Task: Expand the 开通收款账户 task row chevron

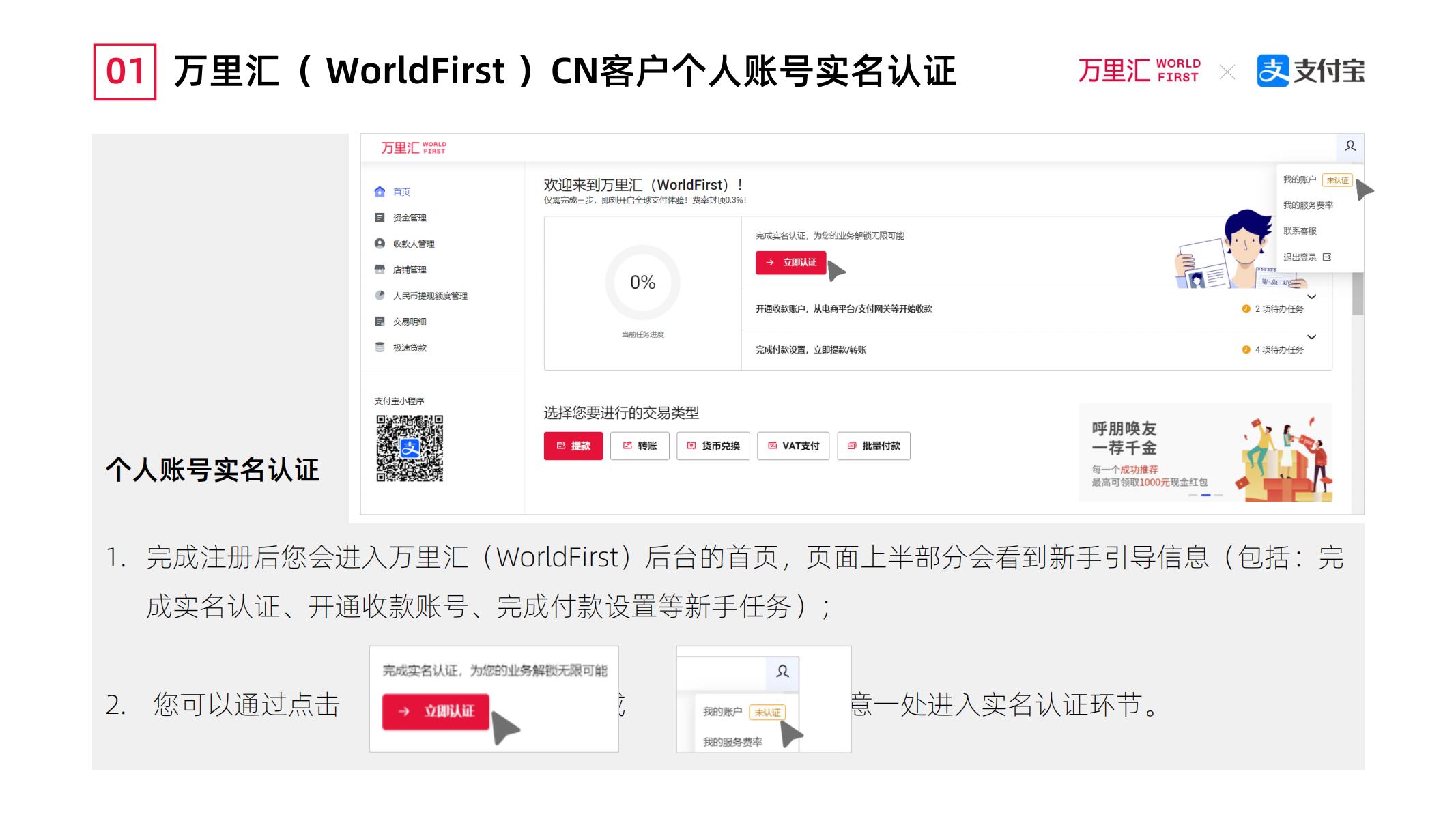Action: click(x=1311, y=297)
